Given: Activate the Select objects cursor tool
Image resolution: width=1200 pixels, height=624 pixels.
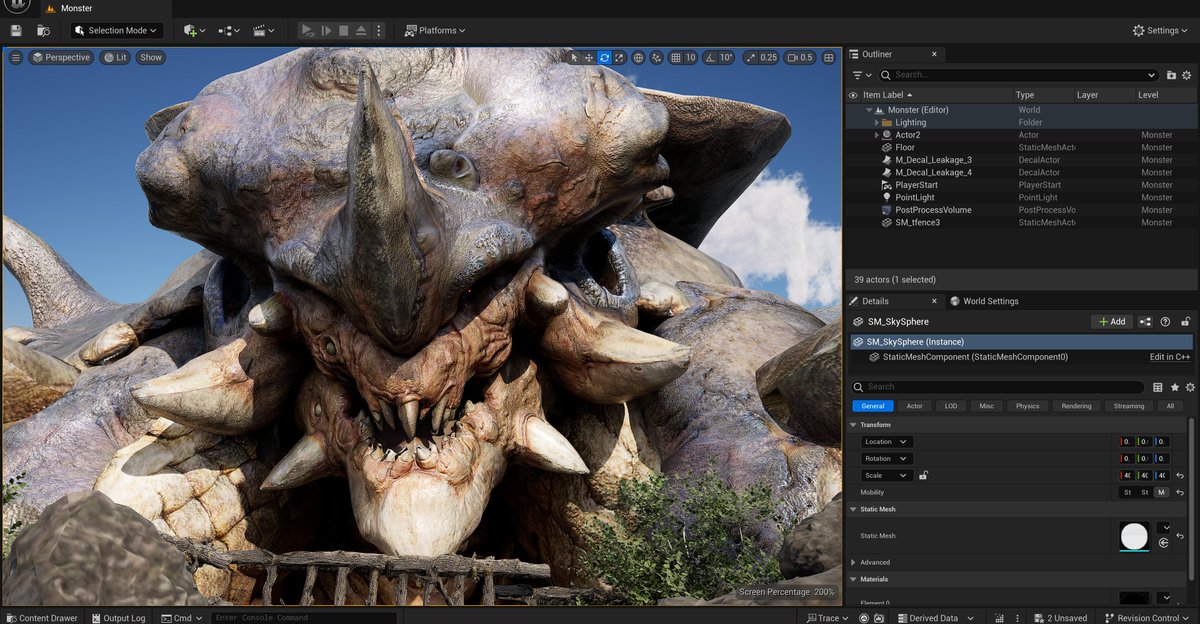Looking at the screenshot, I should pyautogui.click(x=574, y=58).
